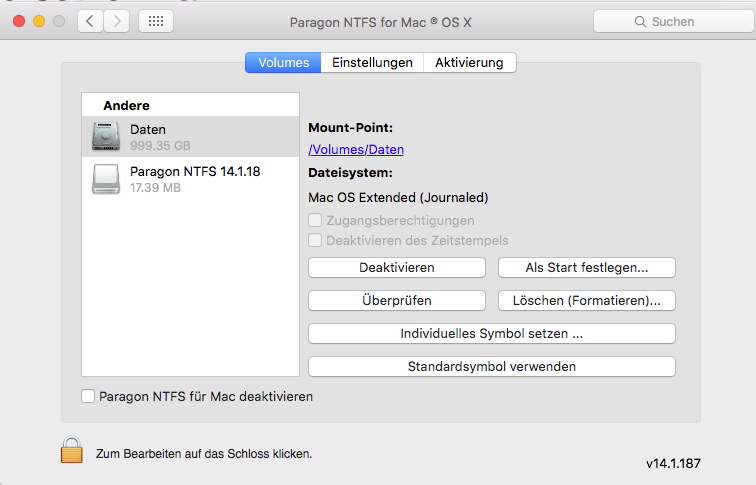Click the Paragon NTFS 14.1.18 disk icon

point(106,179)
